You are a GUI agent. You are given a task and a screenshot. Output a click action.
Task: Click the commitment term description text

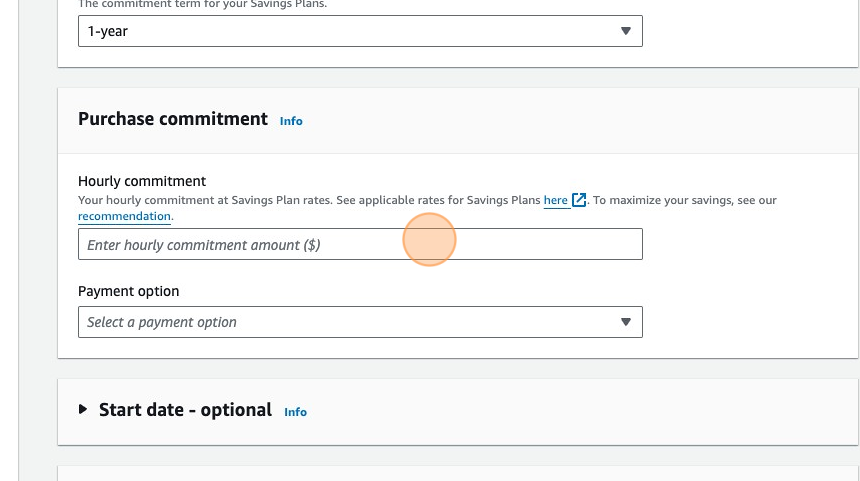(202, 4)
